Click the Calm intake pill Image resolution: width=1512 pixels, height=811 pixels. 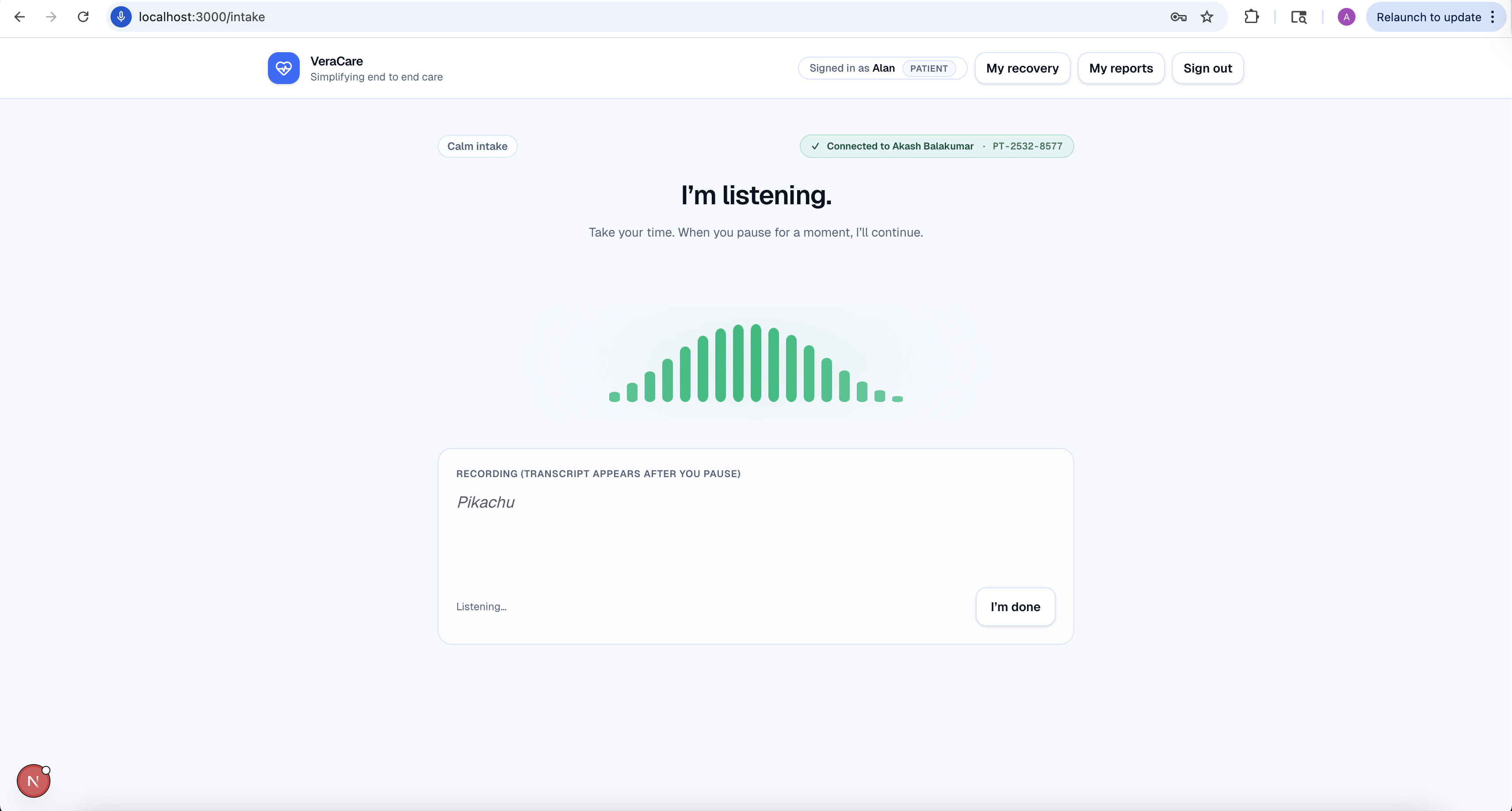coord(477,146)
